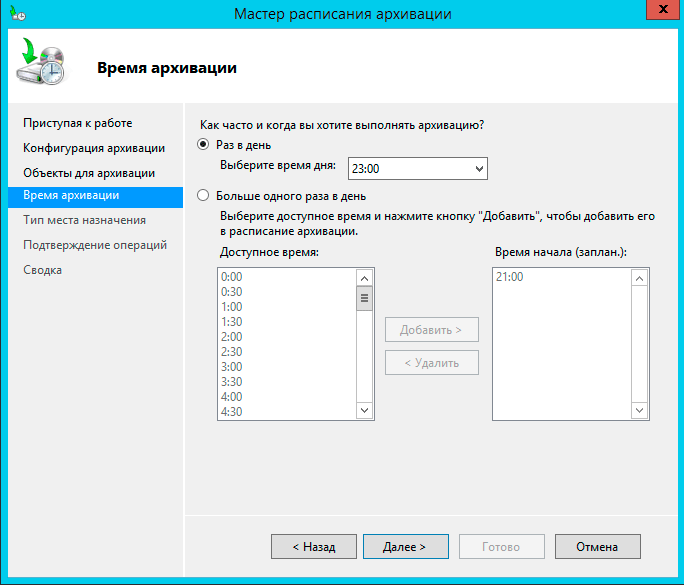This screenshot has height=585, width=684.
Task: Go to 'Приступая к работе' step
Action: tap(78, 122)
